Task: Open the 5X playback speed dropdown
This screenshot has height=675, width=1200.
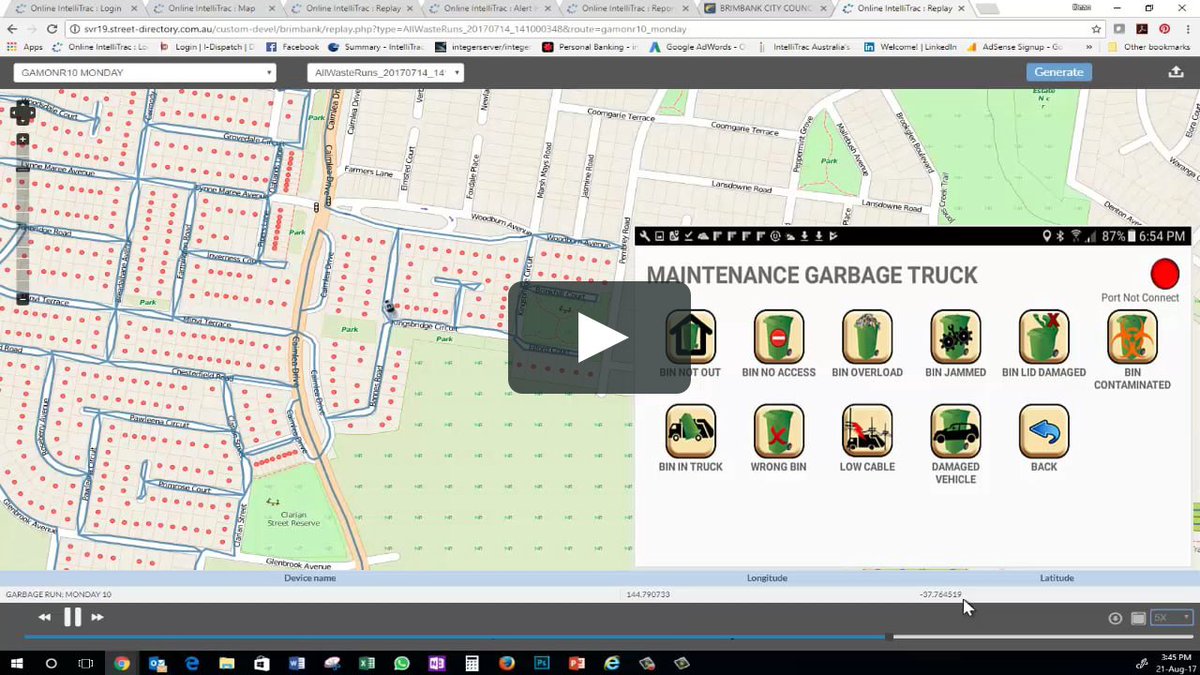Action: 1168,618
